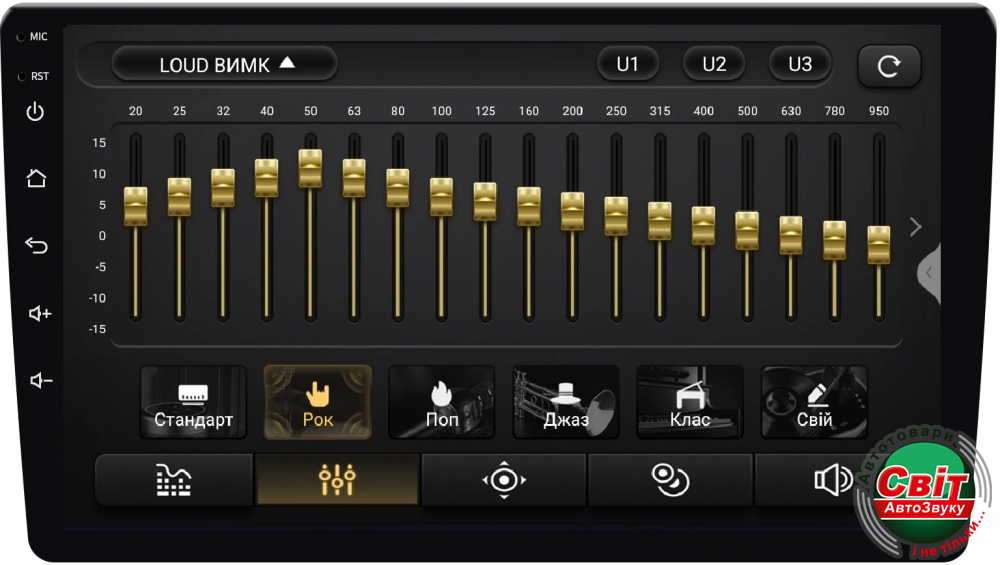Click the 50 Hz band slider knob
The width and height of the screenshot is (1000, 565).
(x=310, y=168)
